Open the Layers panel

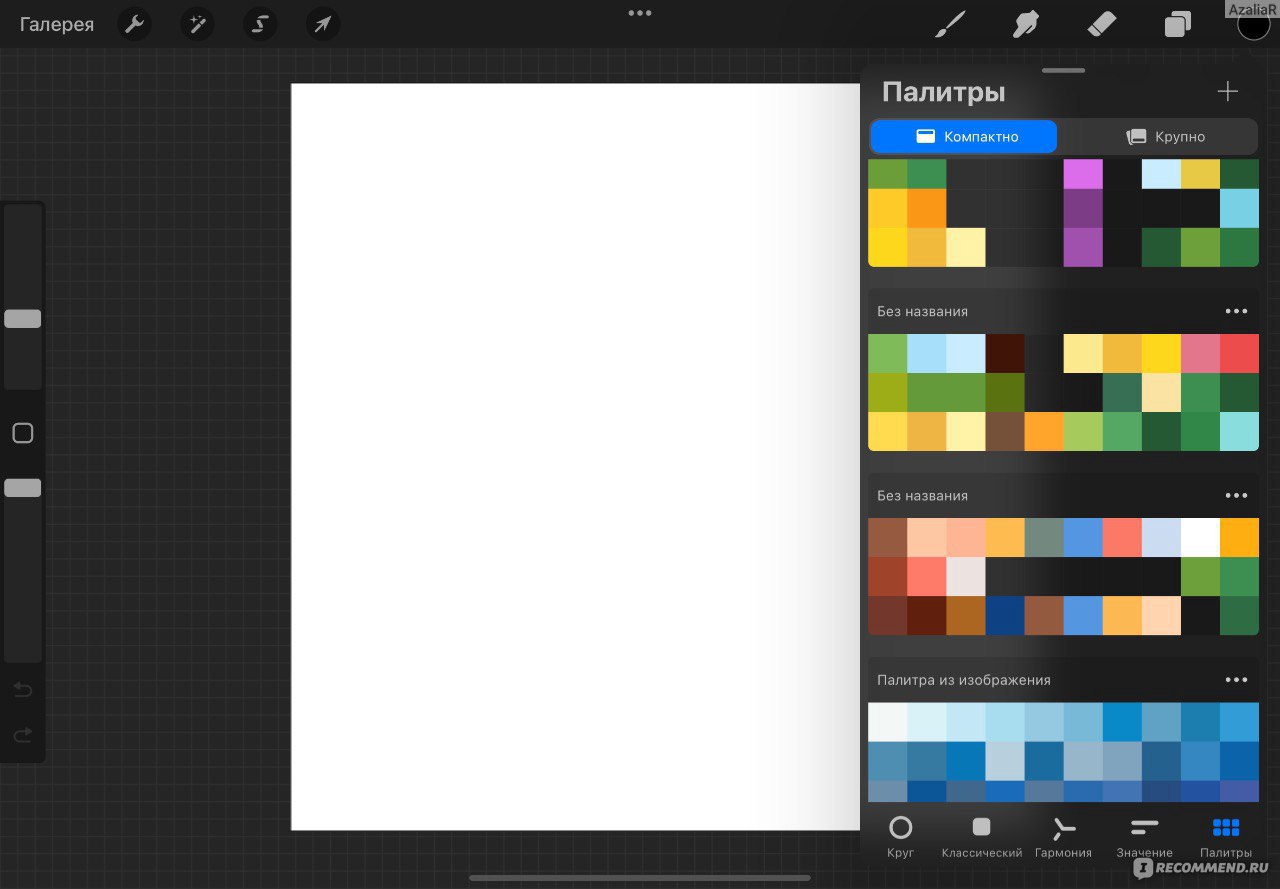[x=1177, y=24]
